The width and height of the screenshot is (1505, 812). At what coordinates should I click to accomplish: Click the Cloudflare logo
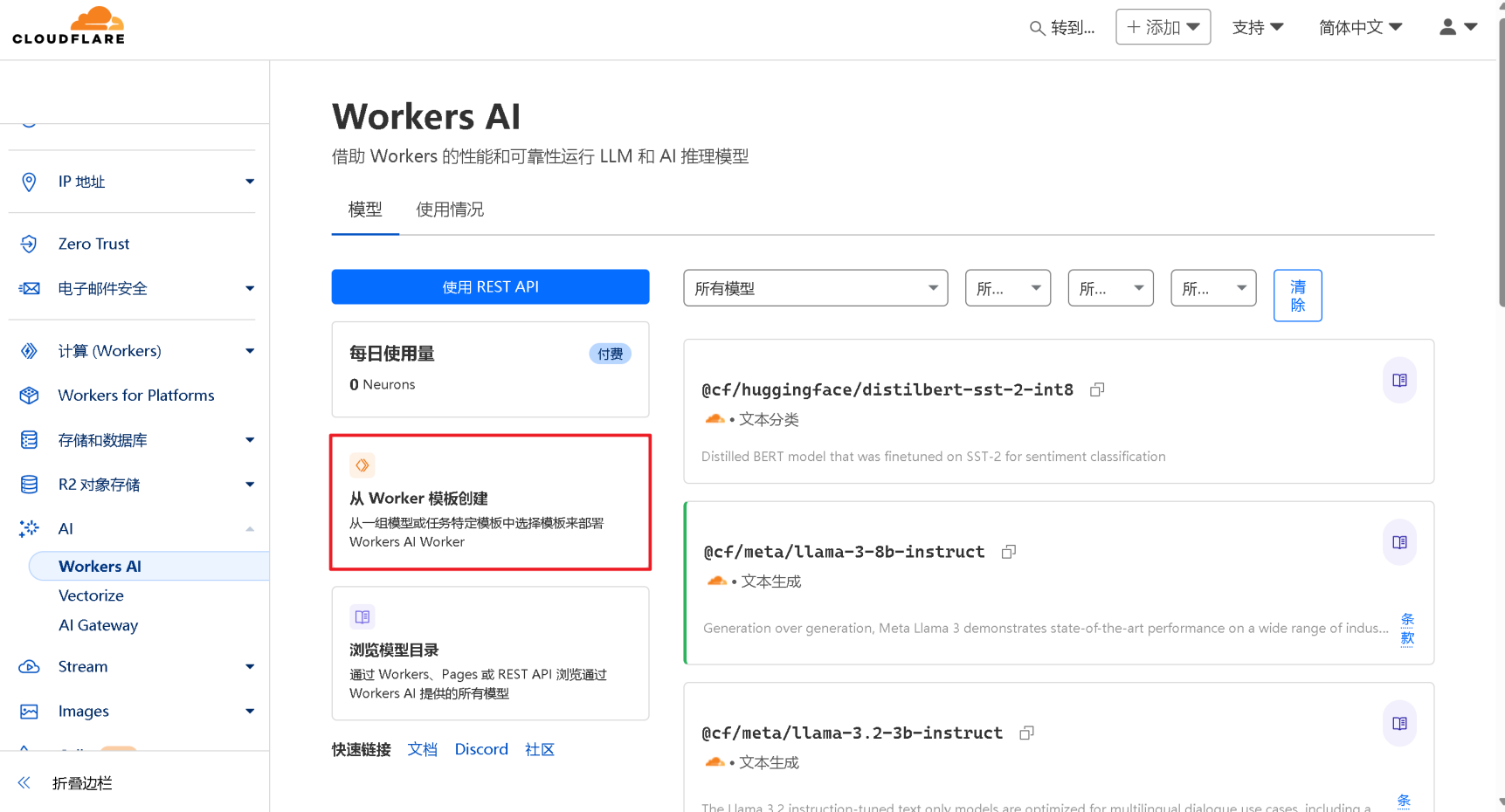coord(68,26)
